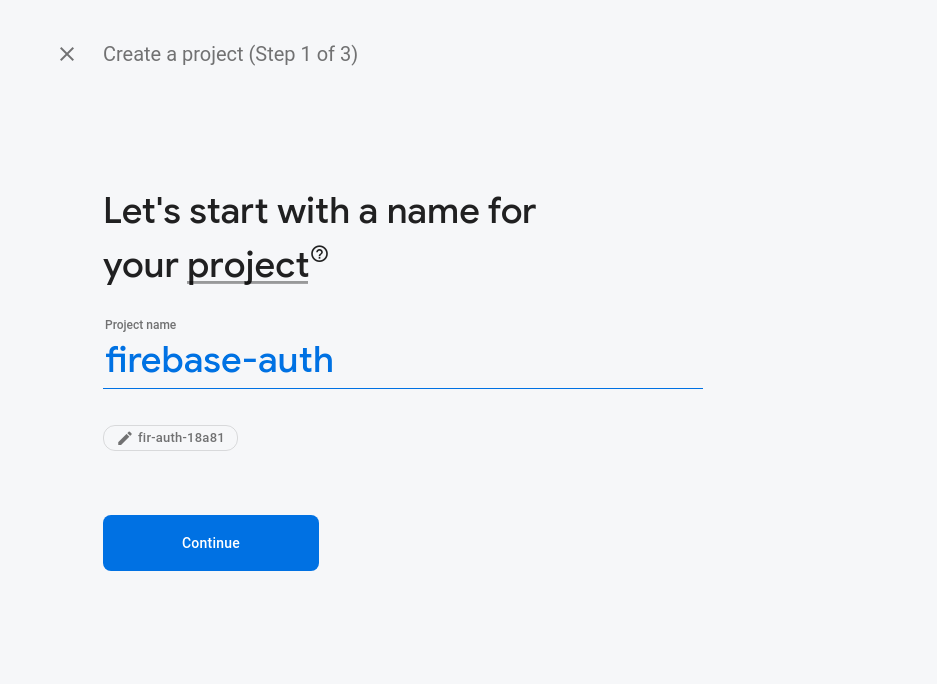
Task: Proceed to step 2 with Continue
Action: coord(211,543)
